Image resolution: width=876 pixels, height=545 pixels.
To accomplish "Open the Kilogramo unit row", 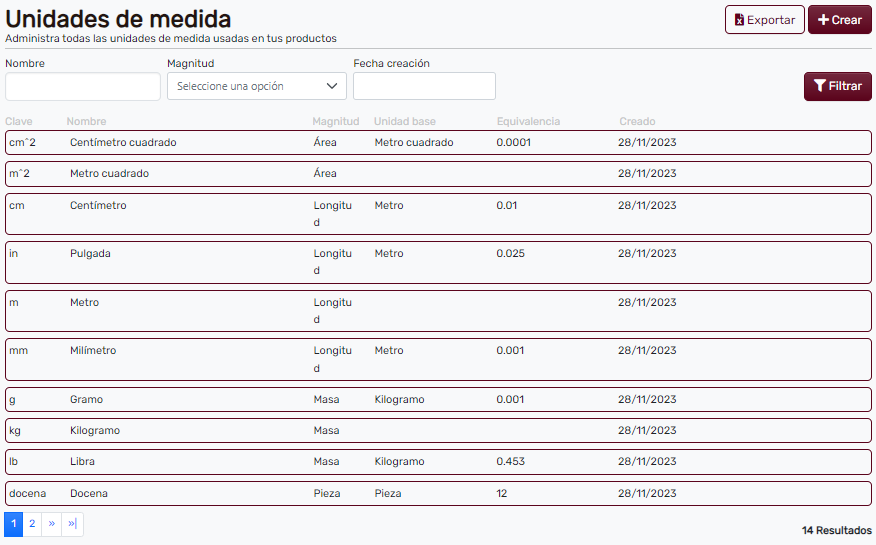I will tap(95, 431).
